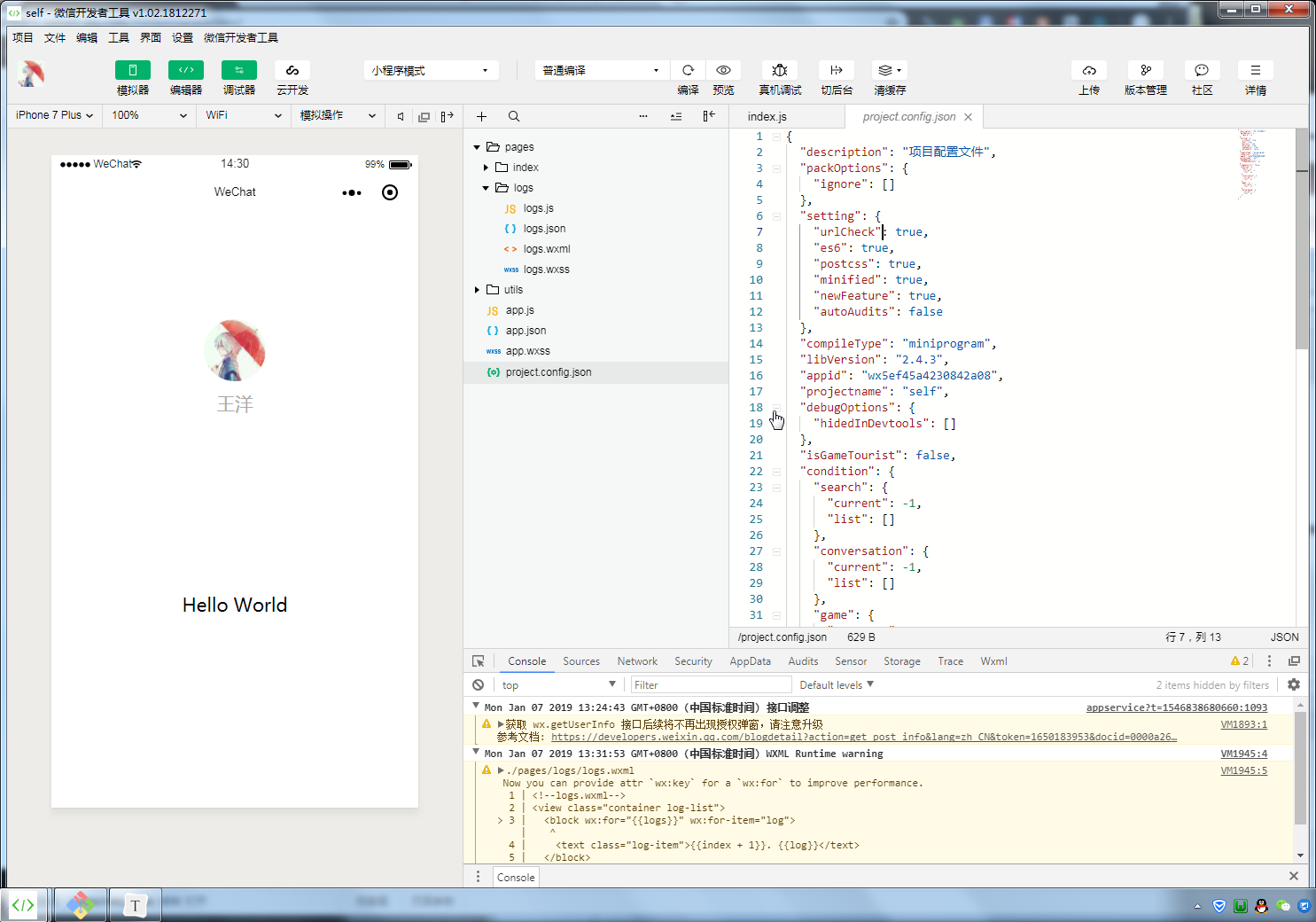Click the inspect element selector icon

click(479, 661)
